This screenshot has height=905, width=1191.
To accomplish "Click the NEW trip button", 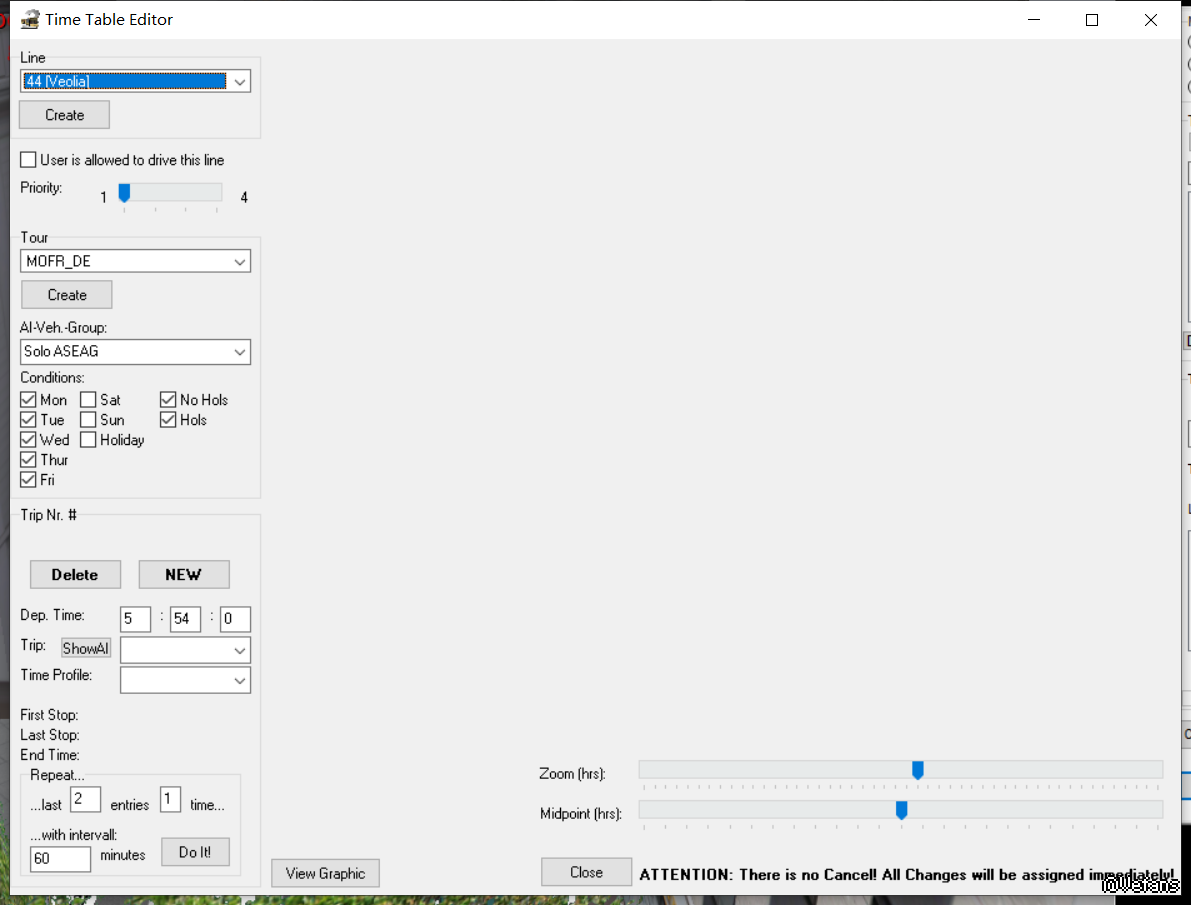I will (184, 574).
